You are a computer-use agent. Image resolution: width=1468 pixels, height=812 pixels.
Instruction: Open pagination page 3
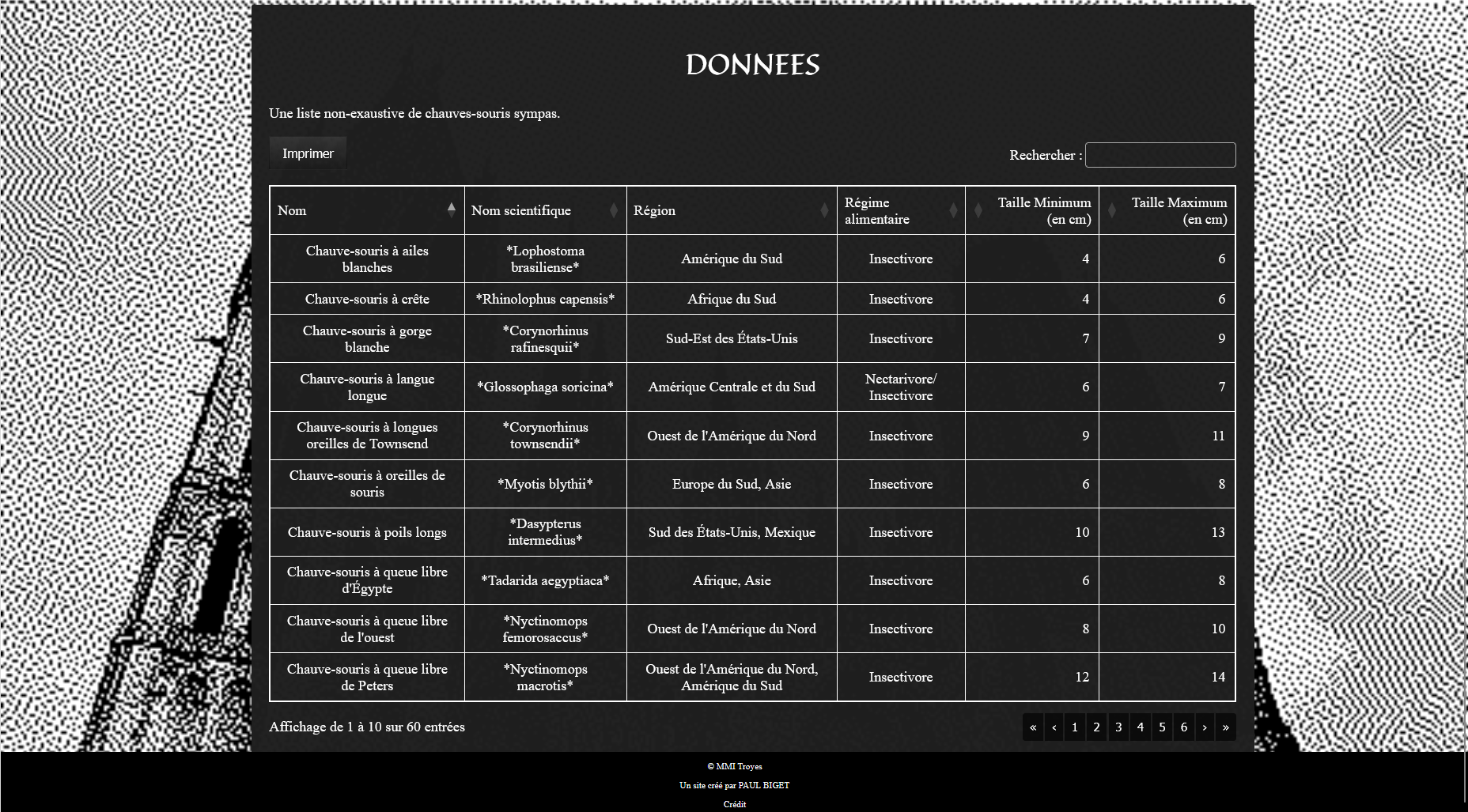point(1118,727)
